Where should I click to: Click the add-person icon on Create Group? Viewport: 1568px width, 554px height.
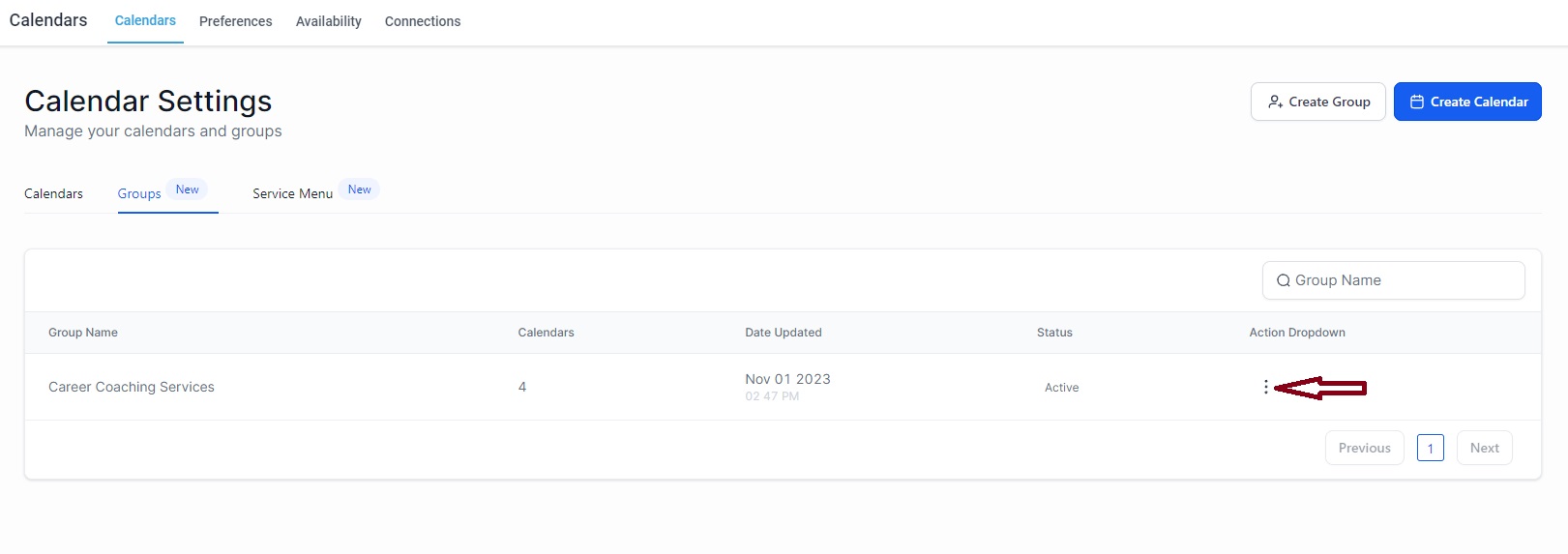click(1275, 102)
